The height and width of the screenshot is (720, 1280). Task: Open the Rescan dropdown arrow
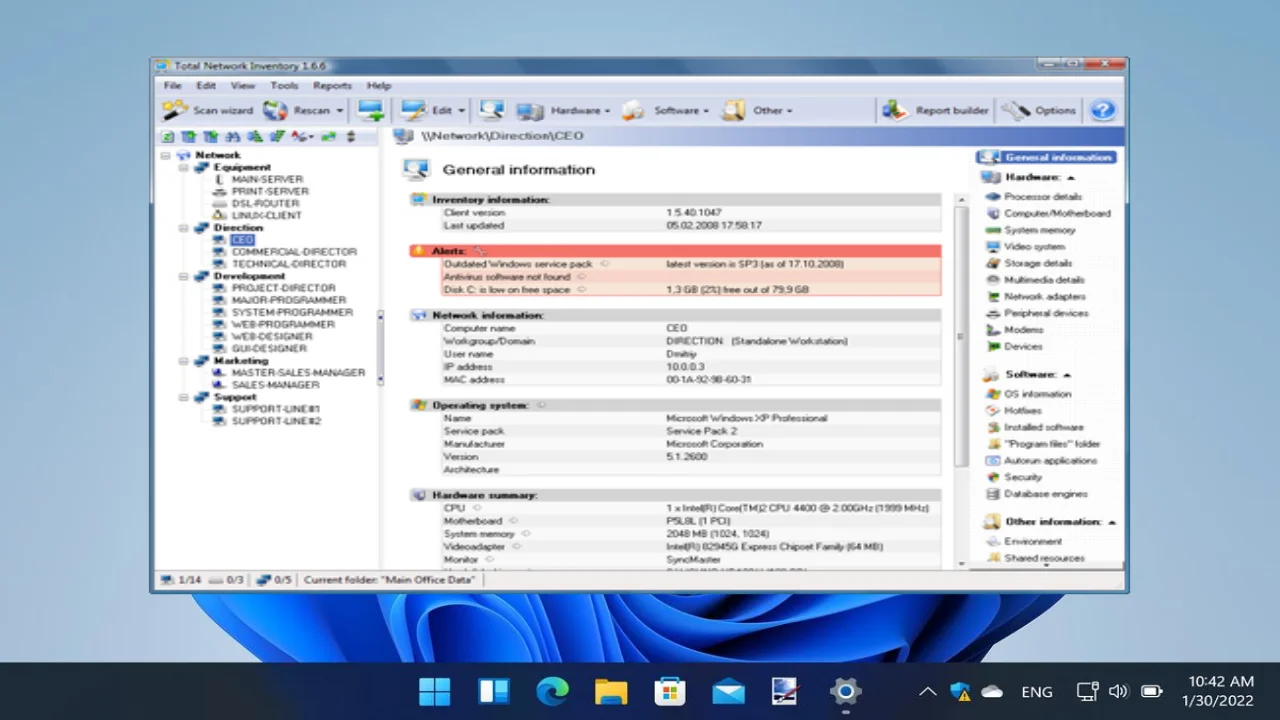[x=340, y=111]
